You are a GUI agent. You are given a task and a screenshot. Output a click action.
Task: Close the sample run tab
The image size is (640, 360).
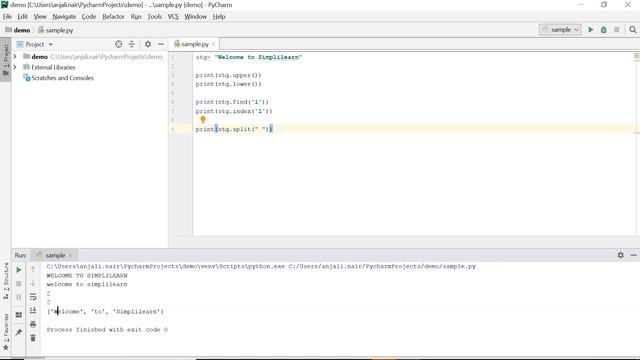(x=70, y=256)
